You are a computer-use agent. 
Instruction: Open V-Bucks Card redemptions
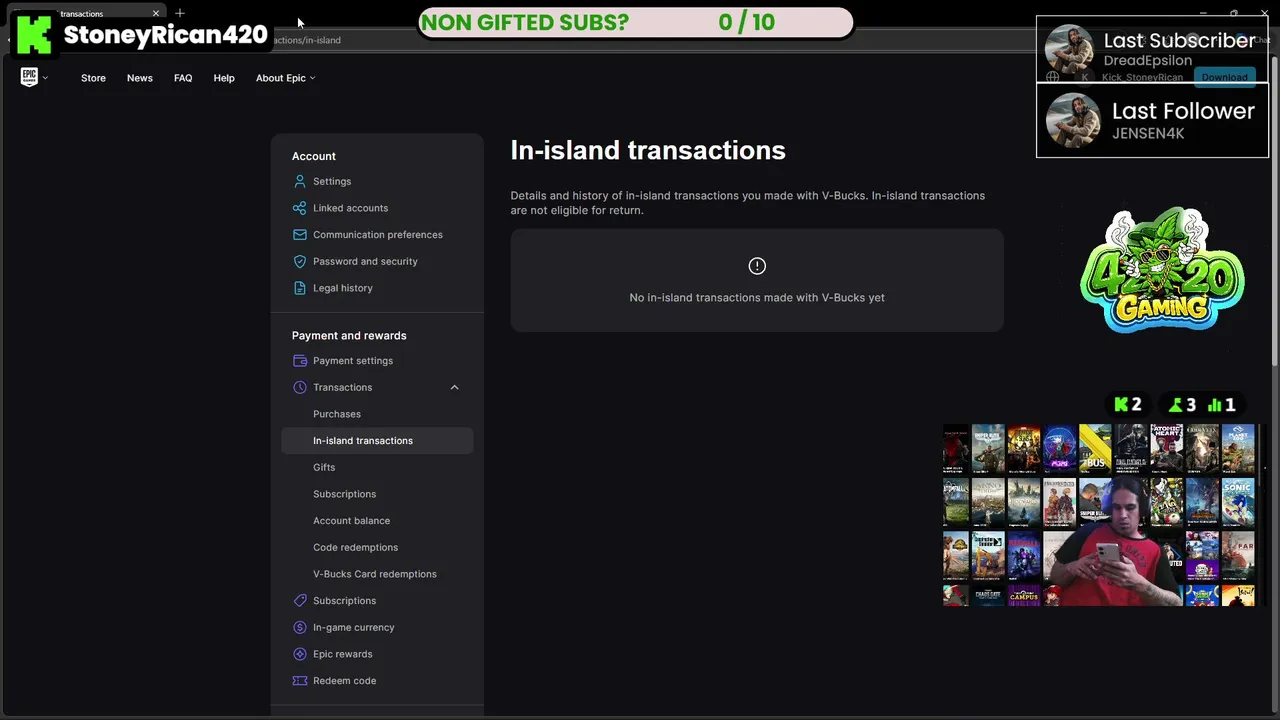coord(375,574)
